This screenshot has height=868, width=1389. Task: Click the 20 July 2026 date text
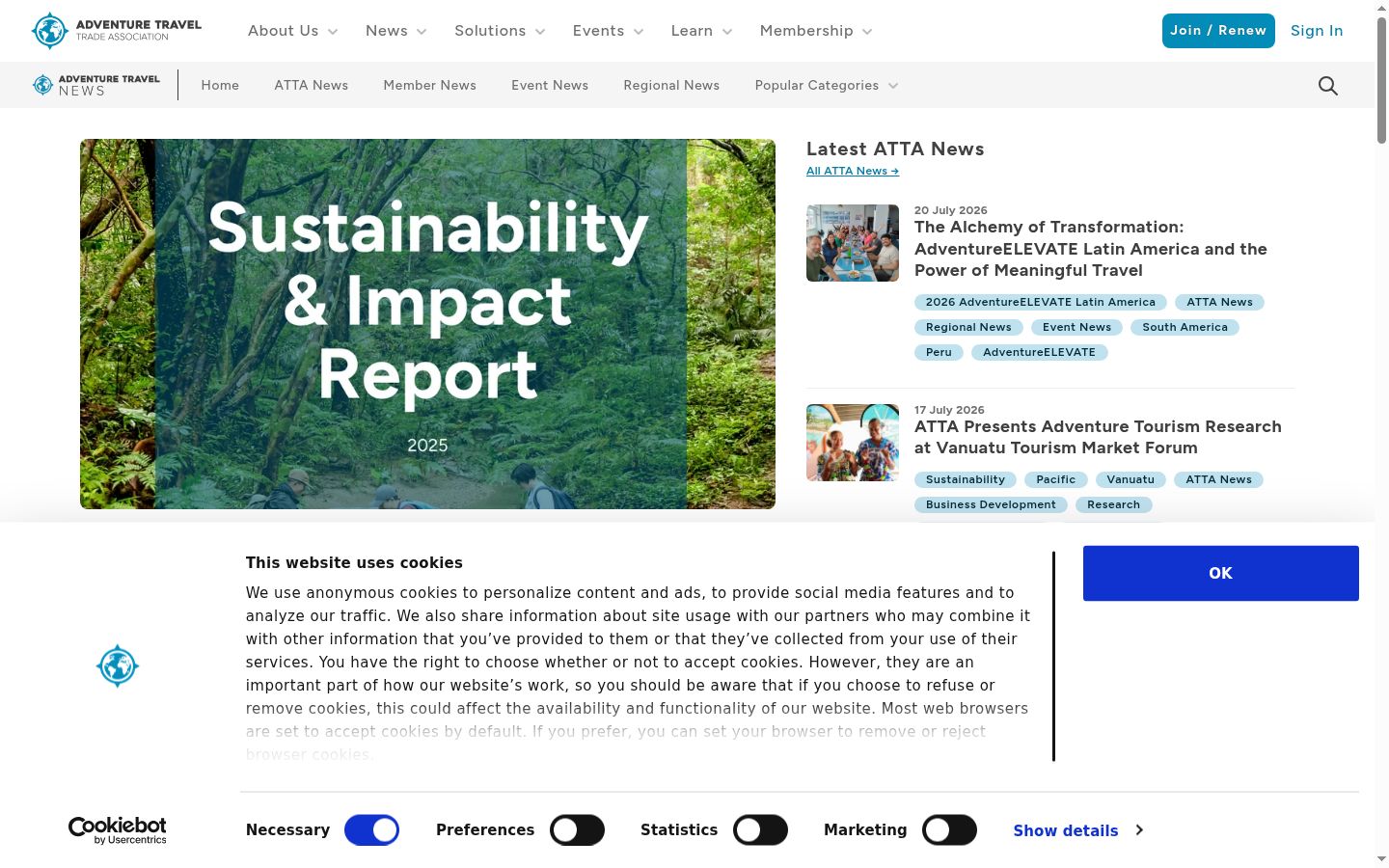click(951, 210)
